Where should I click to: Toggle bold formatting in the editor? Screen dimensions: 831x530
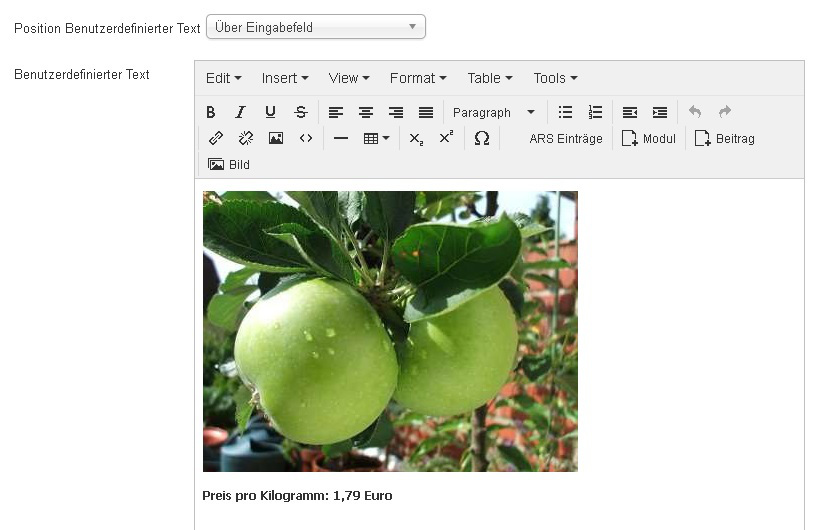(211, 113)
